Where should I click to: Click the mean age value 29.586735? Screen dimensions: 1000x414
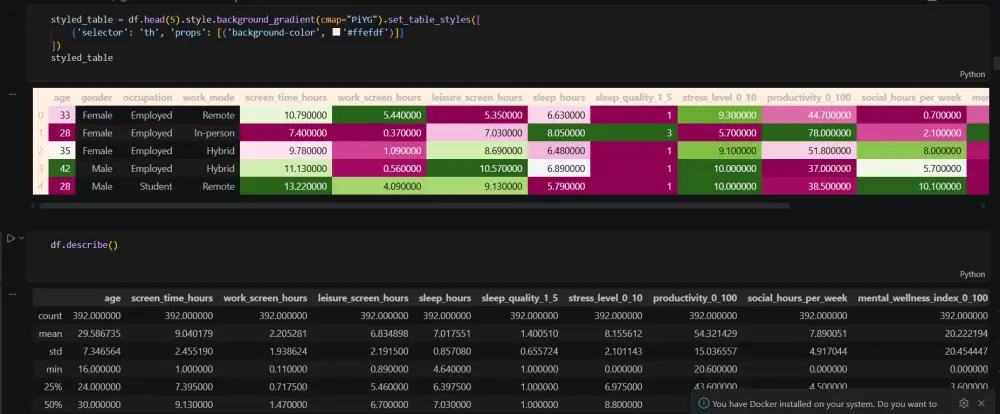tap(99, 334)
